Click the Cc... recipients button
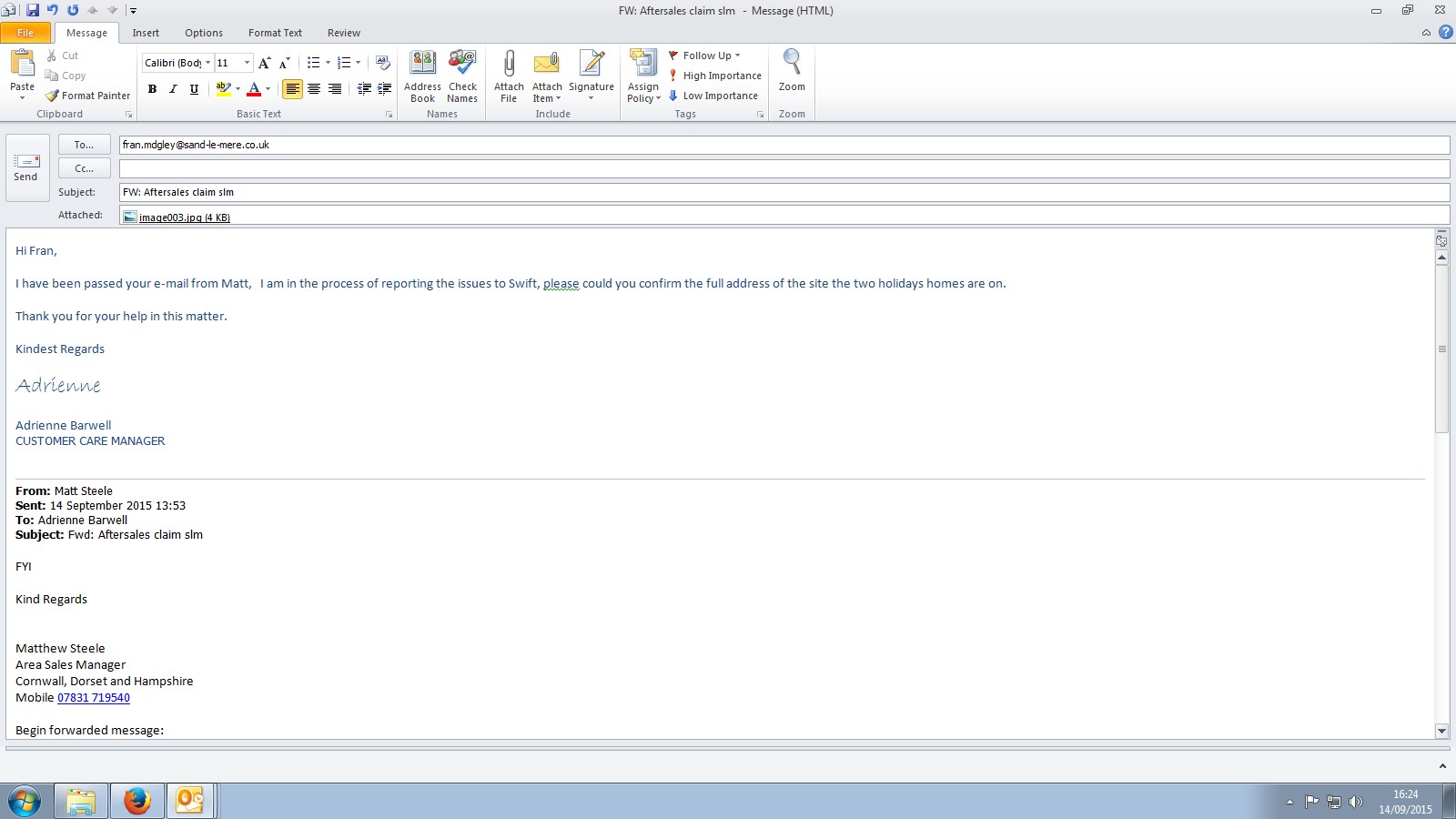 point(84,168)
